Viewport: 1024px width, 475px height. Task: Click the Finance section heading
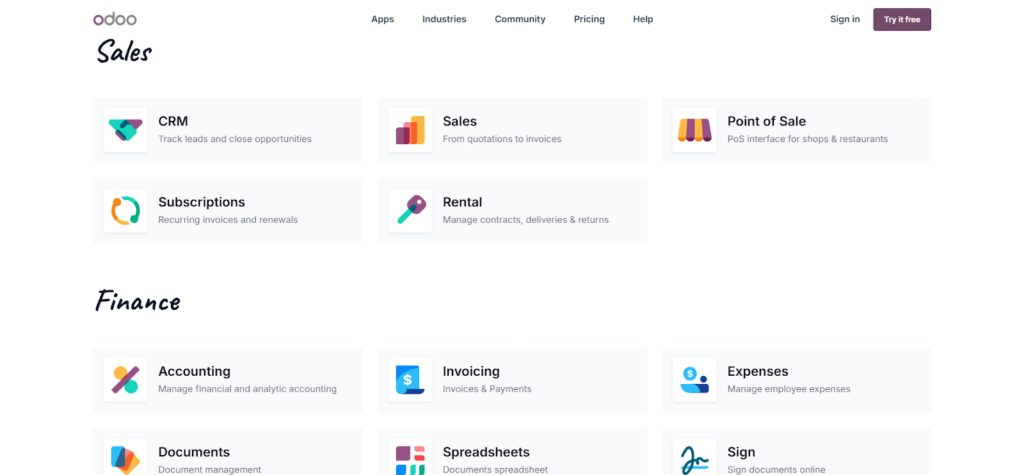click(138, 301)
